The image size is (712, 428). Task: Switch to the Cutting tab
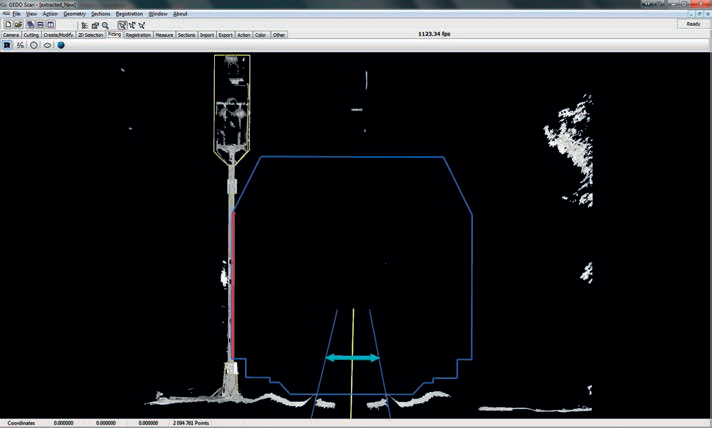pos(31,35)
